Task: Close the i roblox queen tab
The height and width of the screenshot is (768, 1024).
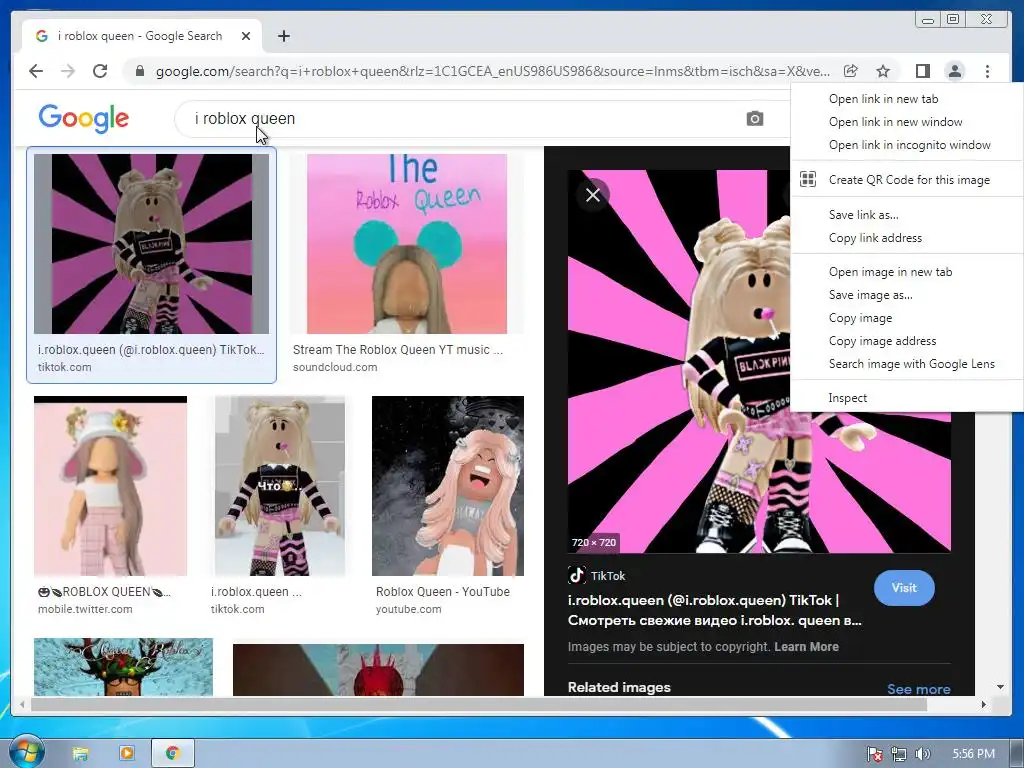Action: tap(246, 36)
